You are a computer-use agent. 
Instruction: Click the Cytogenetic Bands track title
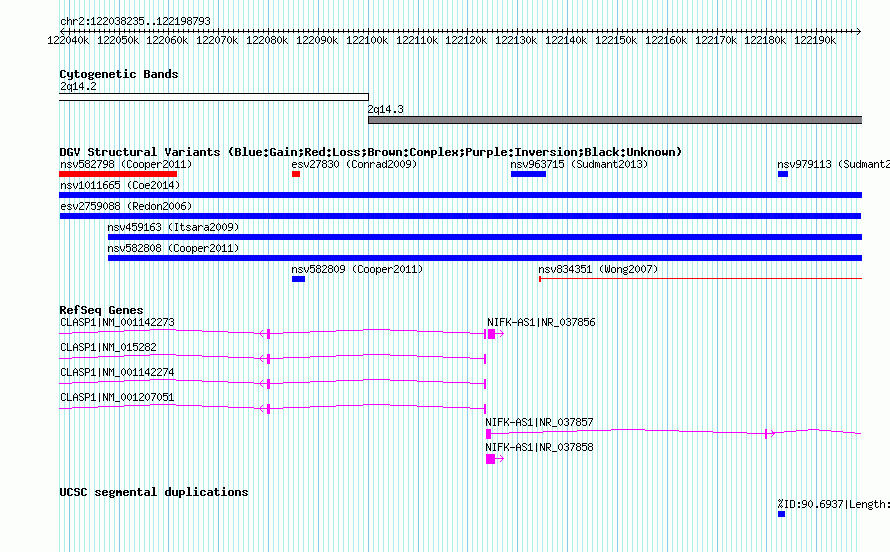[119, 74]
